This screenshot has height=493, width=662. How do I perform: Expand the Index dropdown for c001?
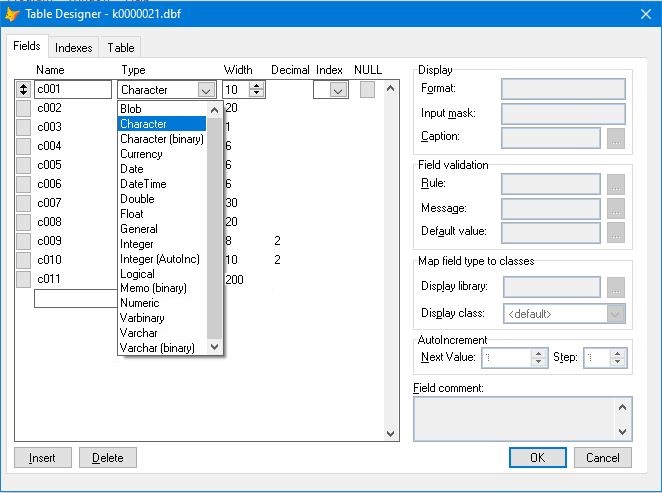(338, 90)
